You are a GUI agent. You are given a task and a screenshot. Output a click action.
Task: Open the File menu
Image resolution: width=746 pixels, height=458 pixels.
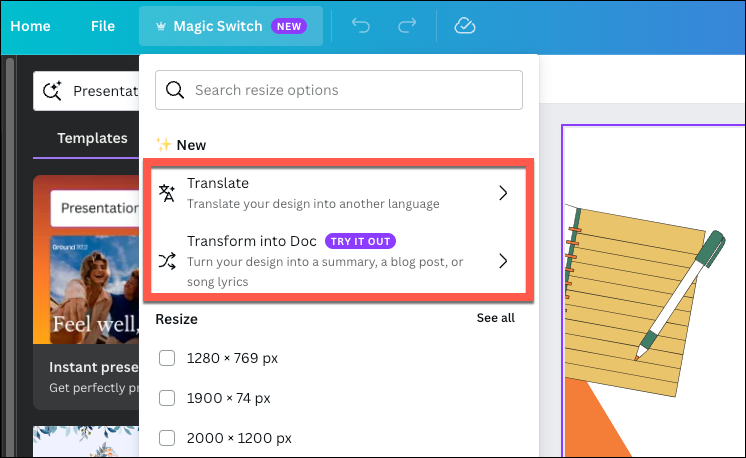pyautogui.click(x=102, y=26)
